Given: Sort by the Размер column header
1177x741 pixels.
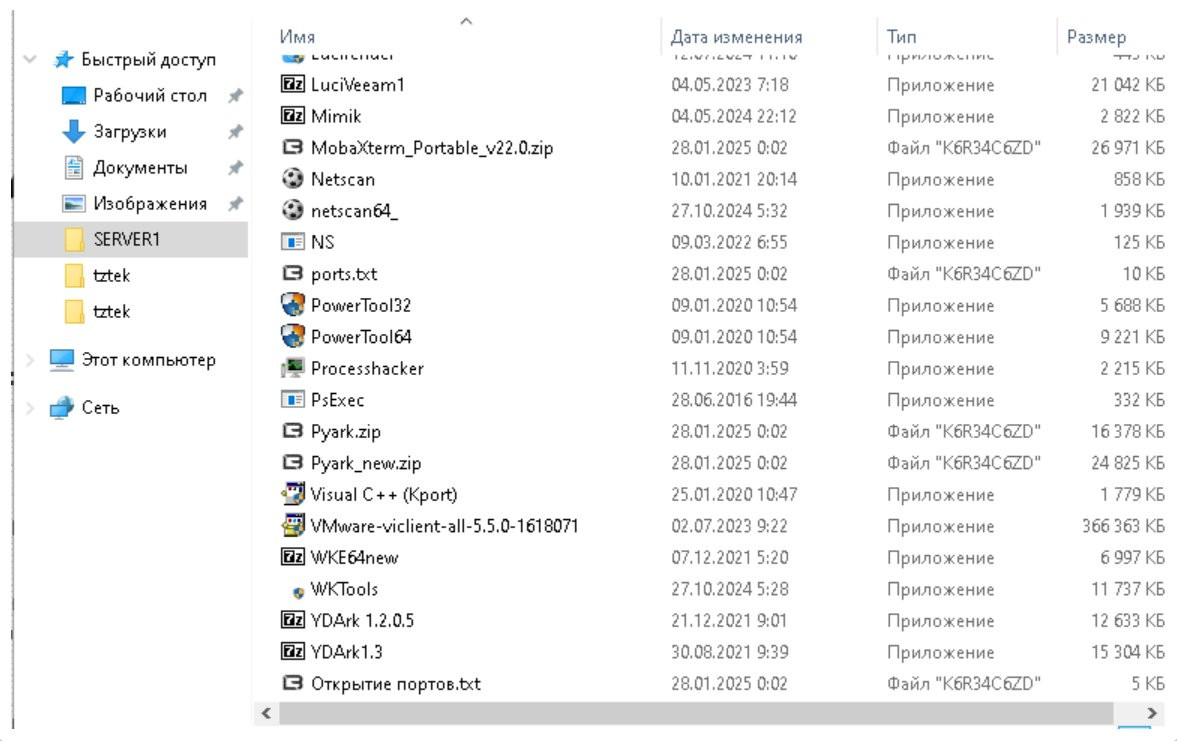Looking at the screenshot, I should (1097, 37).
